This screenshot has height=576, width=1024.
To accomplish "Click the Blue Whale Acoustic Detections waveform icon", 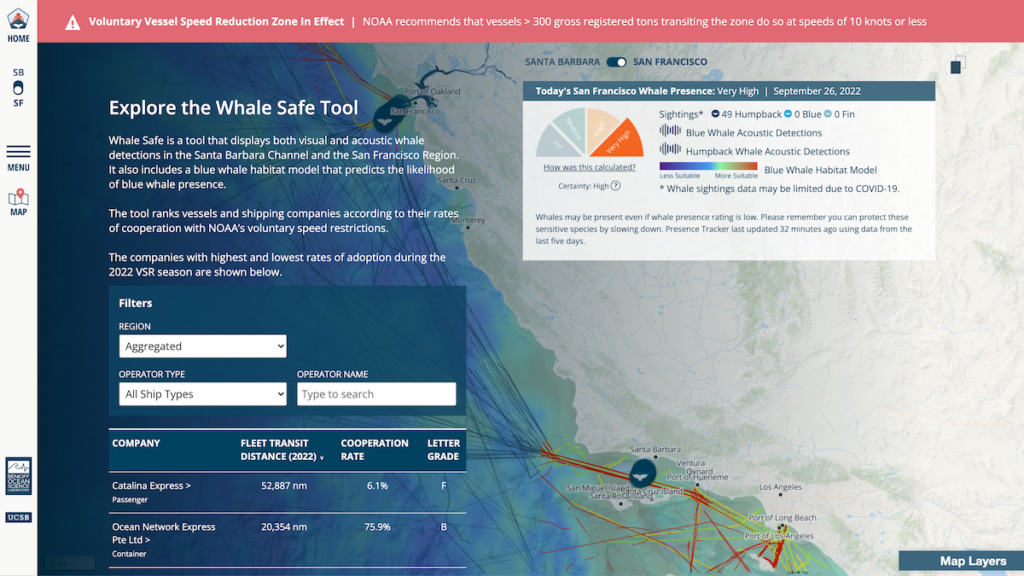I will (672, 132).
